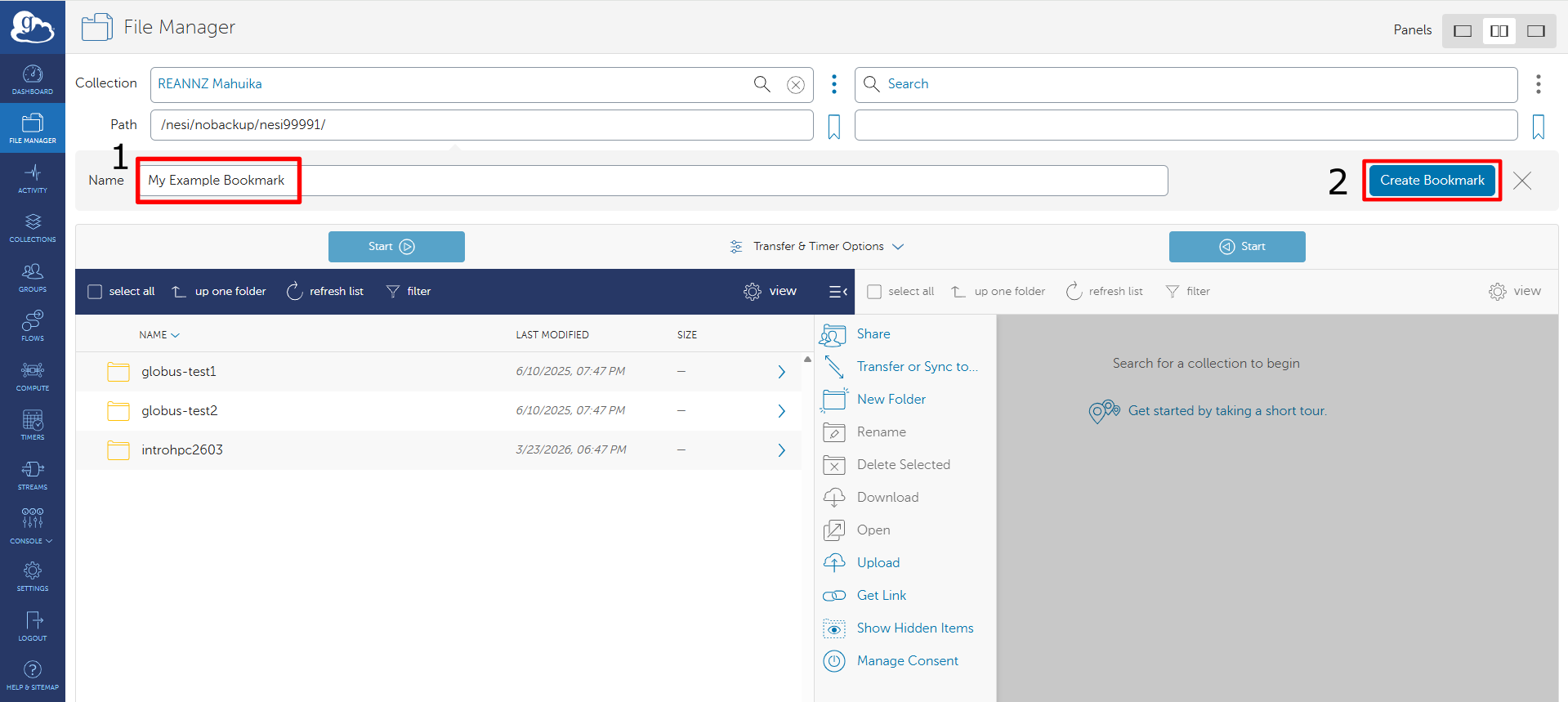Image resolution: width=1568 pixels, height=702 pixels.
Task: Select the globus-test2 folder row
Action: (x=439, y=411)
